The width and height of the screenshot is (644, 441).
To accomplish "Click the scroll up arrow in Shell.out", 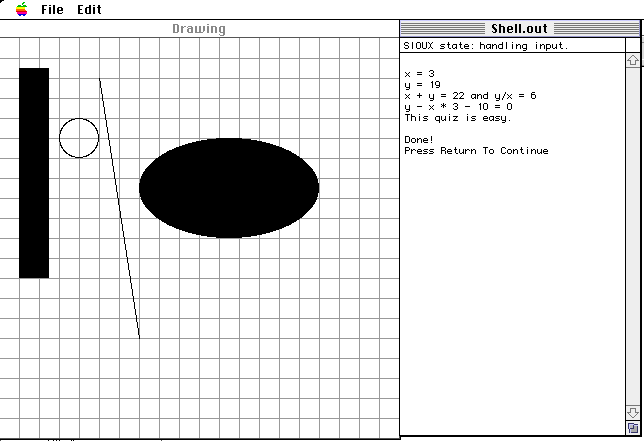I will (632, 60).
